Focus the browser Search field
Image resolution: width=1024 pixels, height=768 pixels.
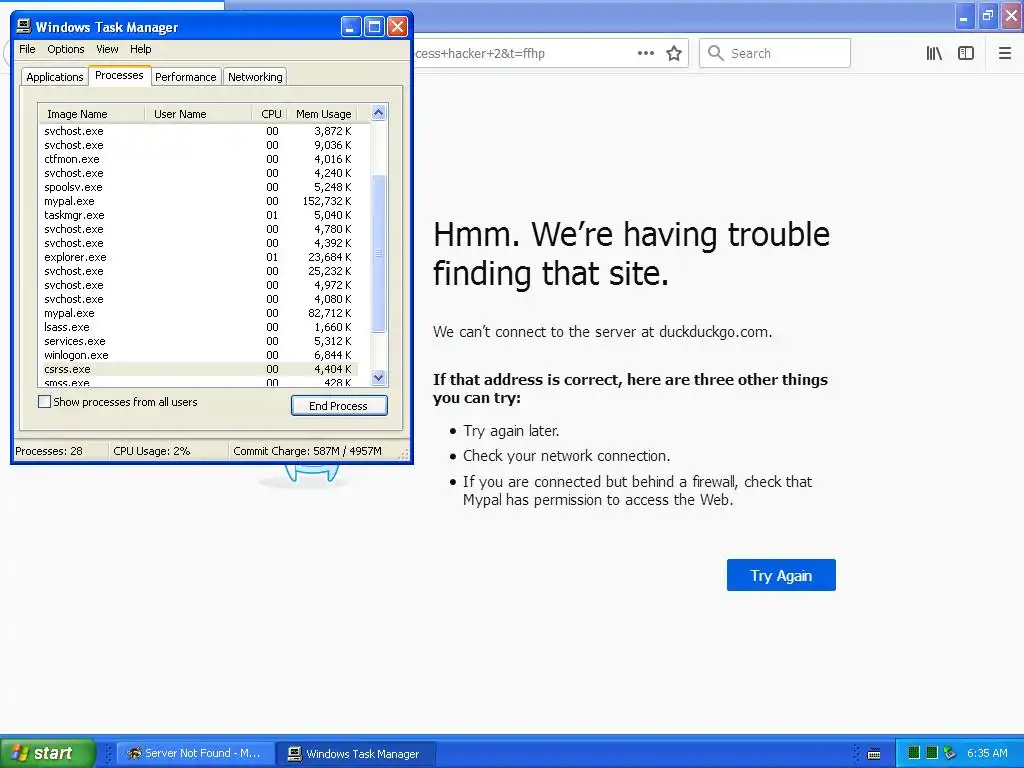coord(775,53)
